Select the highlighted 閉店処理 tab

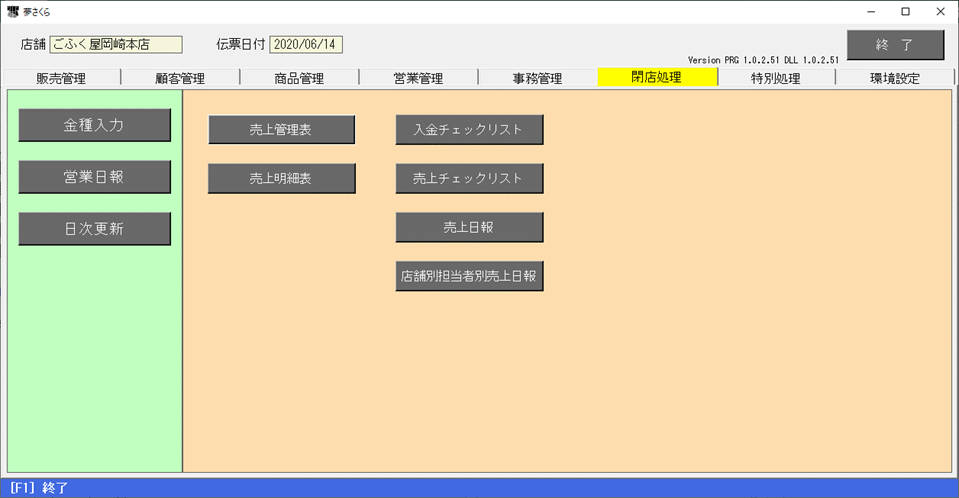pyautogui.click(x=657, y=77)
